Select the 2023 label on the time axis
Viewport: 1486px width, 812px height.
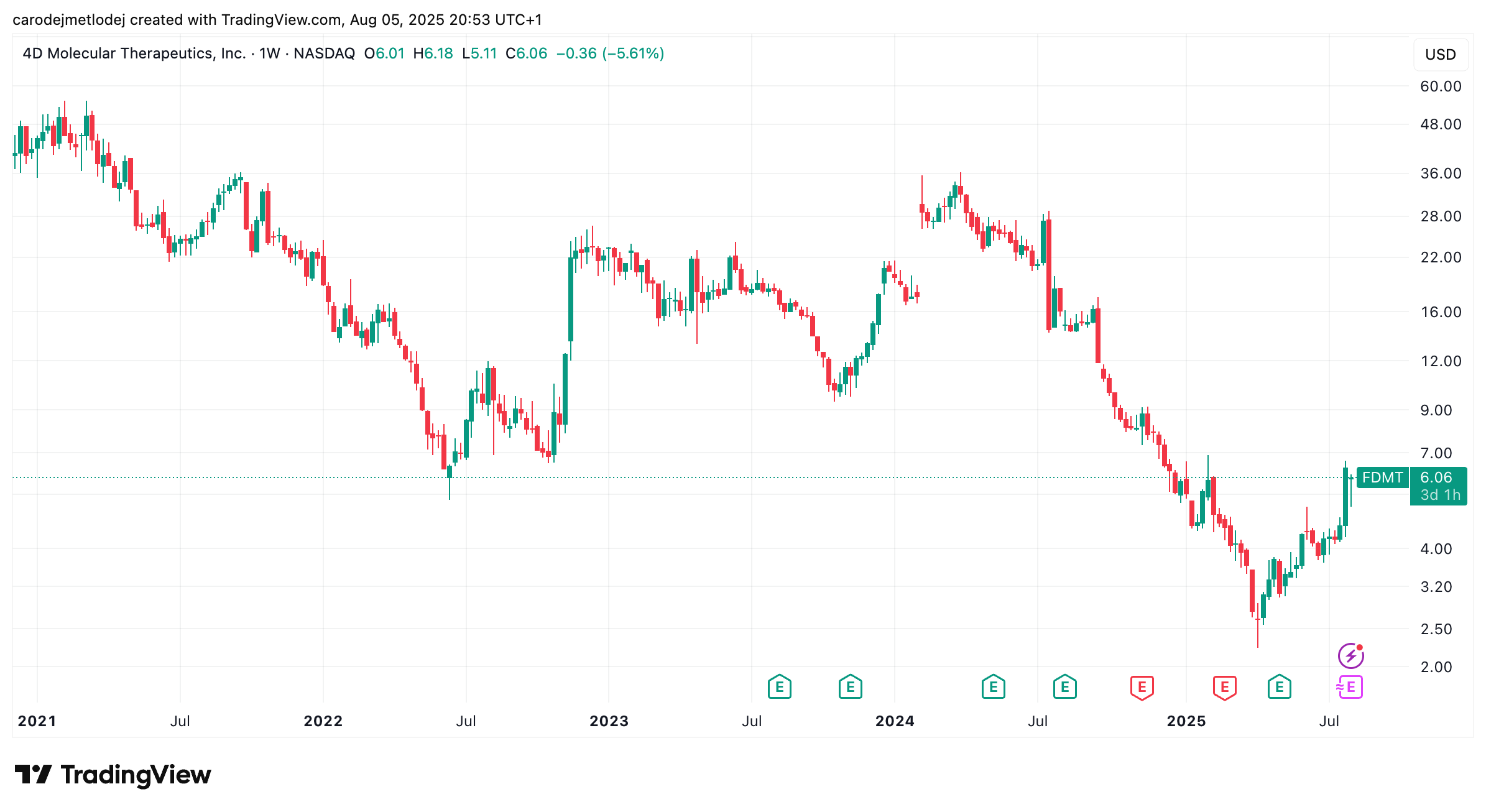click(x=609, y=721)
